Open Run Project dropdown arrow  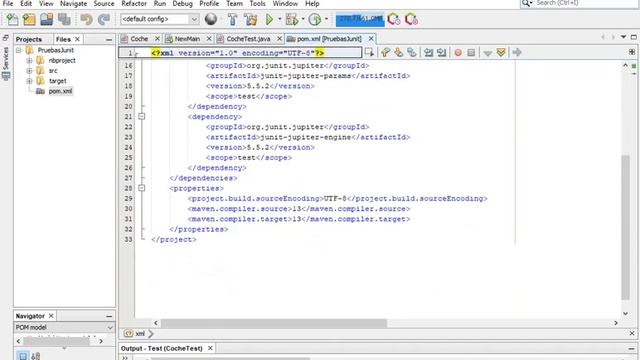point(280,19)
